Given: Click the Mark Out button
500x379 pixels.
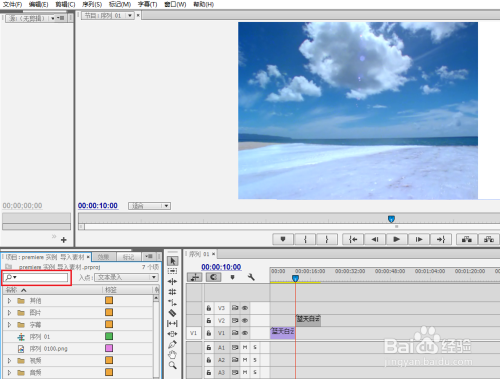Looking at the screenshot, I should (x=327, y=239).
